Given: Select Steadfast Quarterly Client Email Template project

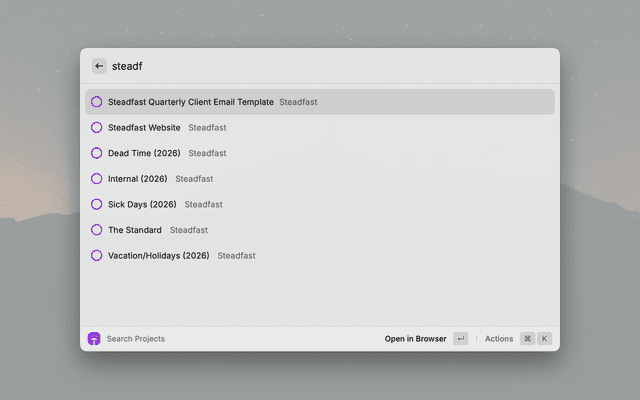Looking at the screenshot, I should click(x=190, y=102).
